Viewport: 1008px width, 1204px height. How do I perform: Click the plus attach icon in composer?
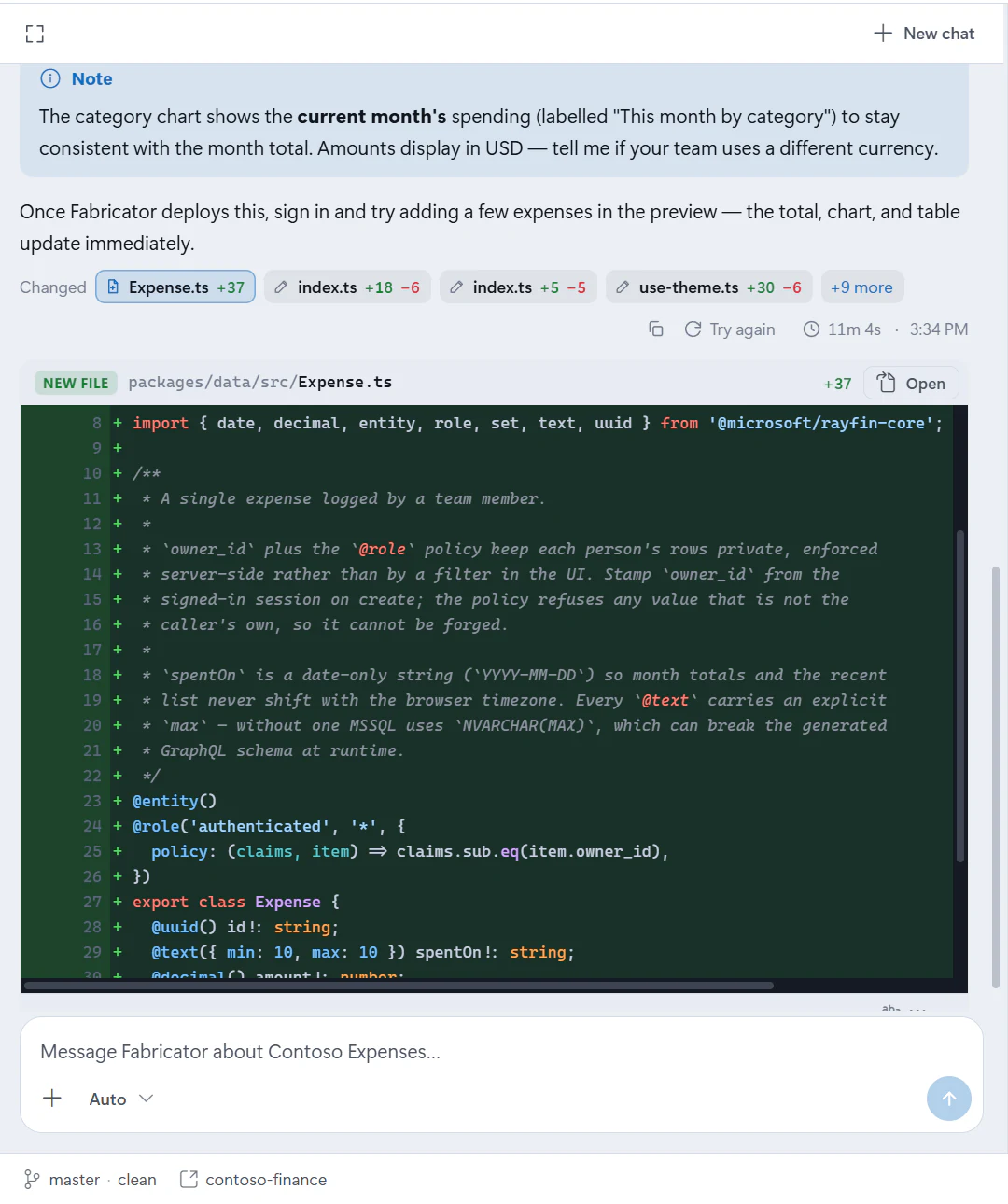click(52, 1099)
